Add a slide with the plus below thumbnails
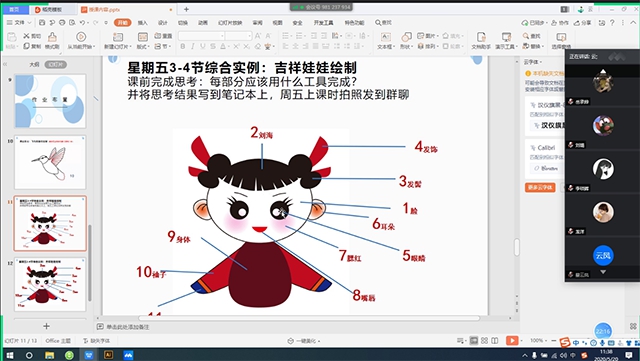This screenshot has height=361, width=640. [47, 326]
